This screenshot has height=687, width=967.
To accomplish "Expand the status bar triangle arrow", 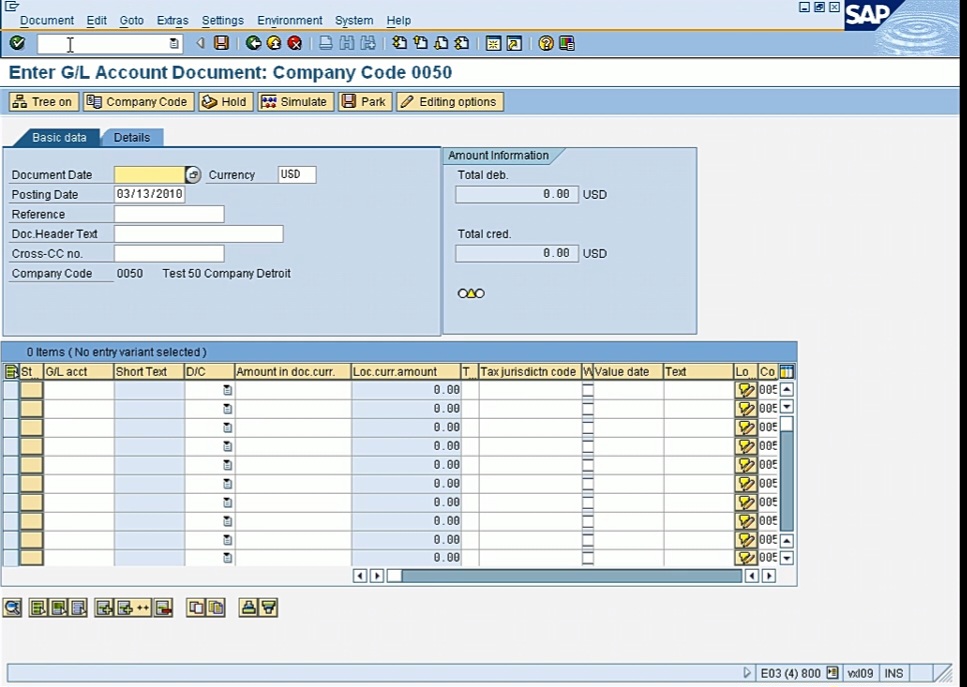I will click(747, 673).
